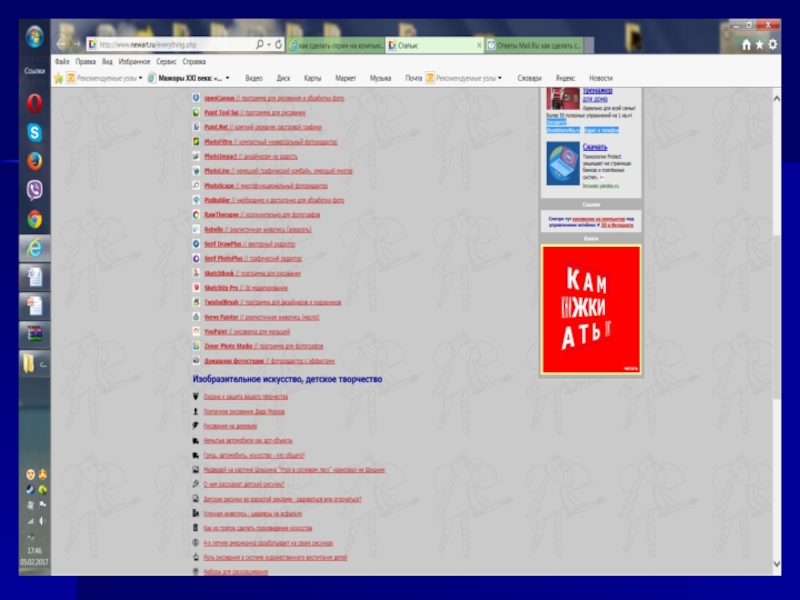The image size is (800, 600).
Task: Click 'Словари' favorites bar link
Action: (x=529, y=78)
